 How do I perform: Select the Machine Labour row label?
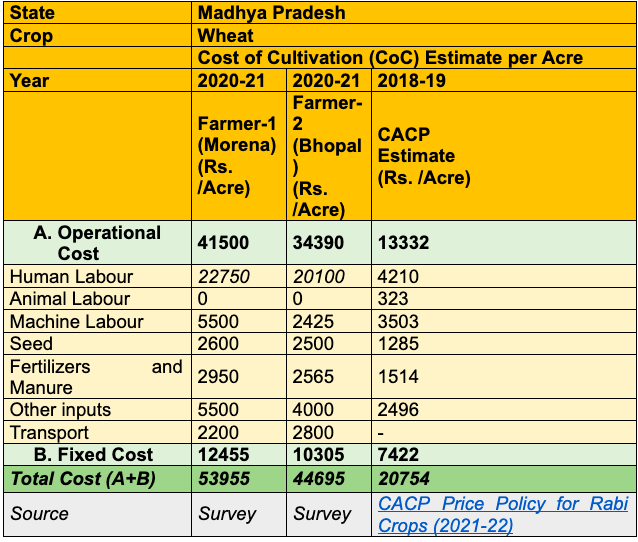click(x=77, y=321)
